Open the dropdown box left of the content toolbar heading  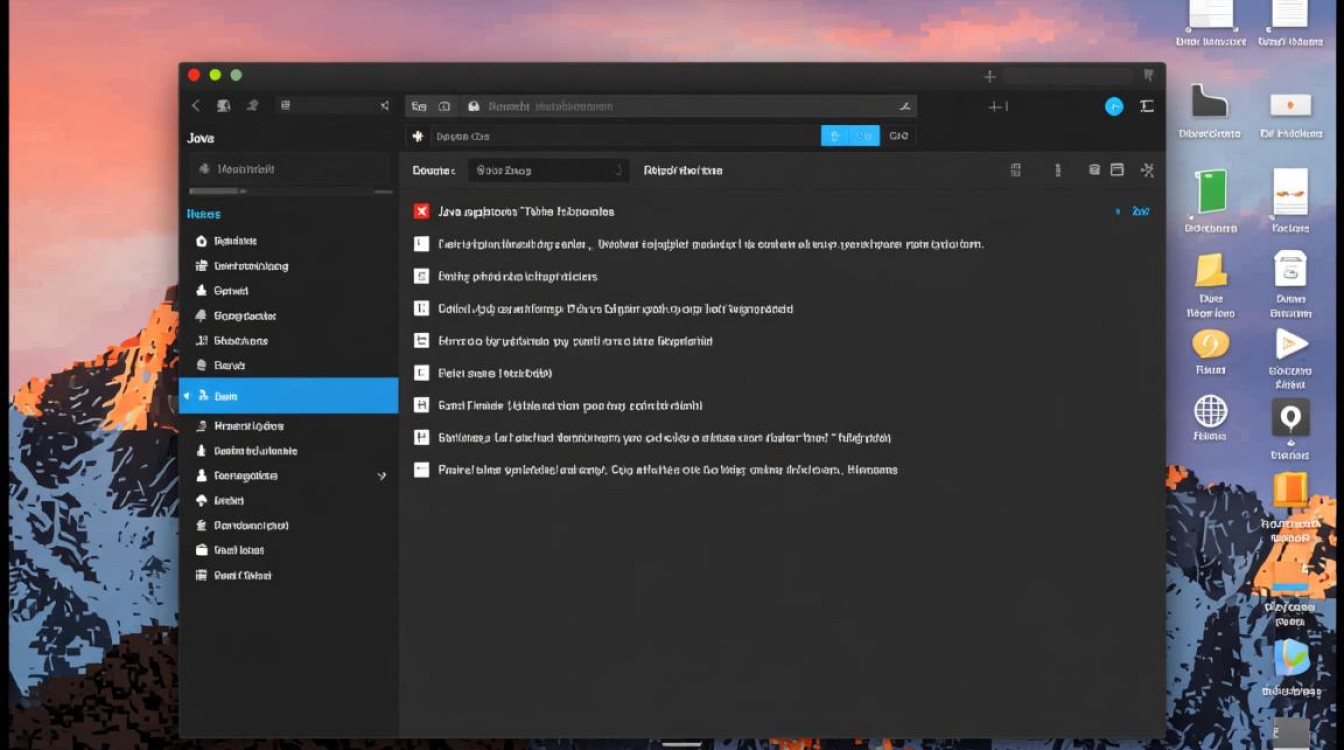[x=548, y=170]
